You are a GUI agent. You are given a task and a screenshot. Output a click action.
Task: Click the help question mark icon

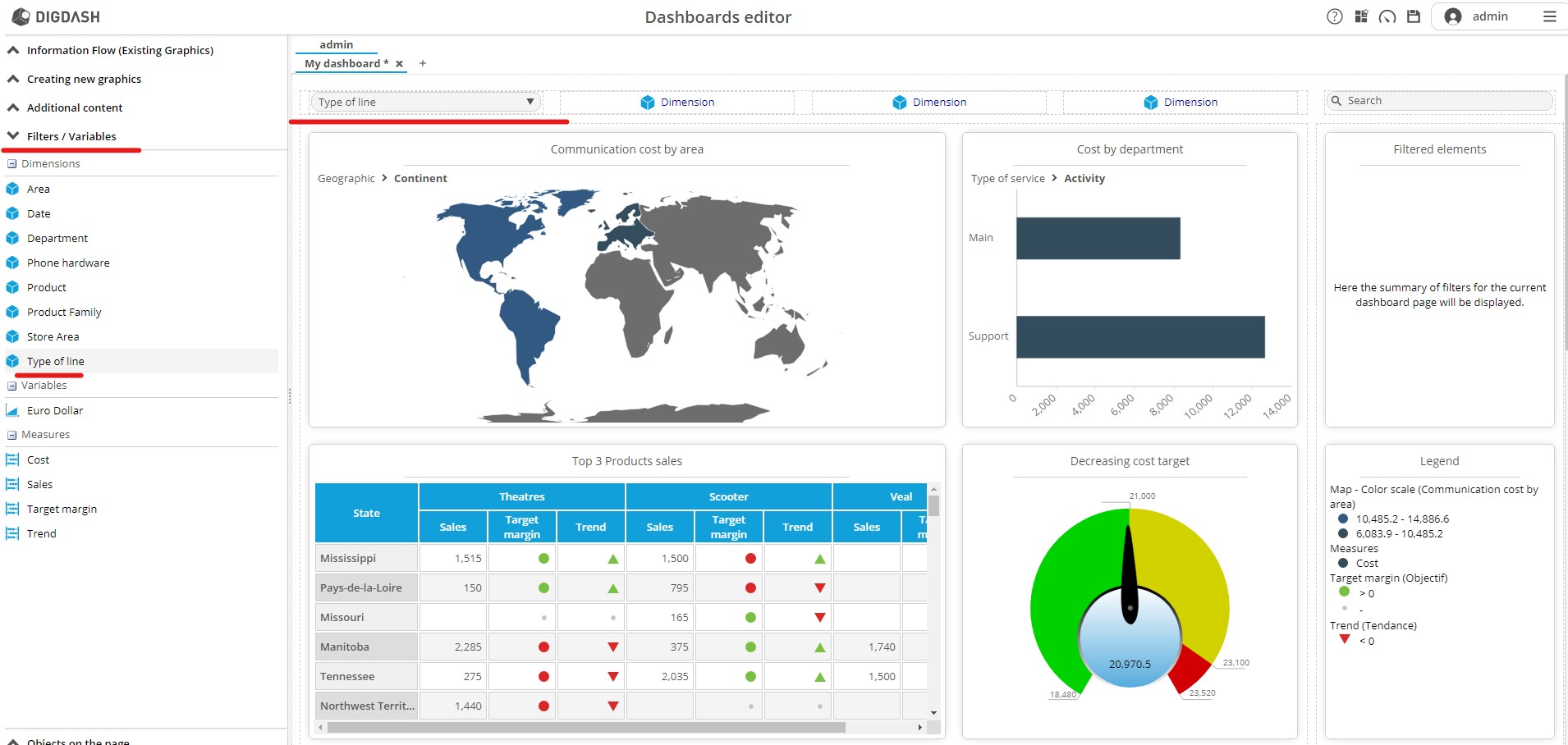[x=1335, y=16]
